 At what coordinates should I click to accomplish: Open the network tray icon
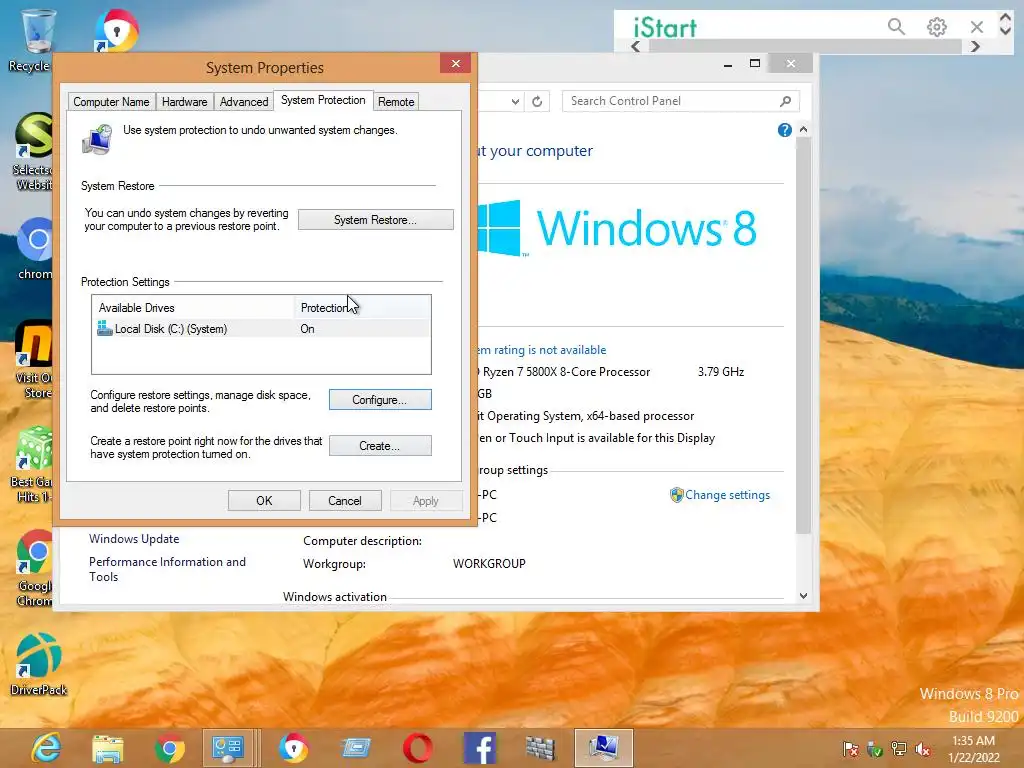pos(899,749)
